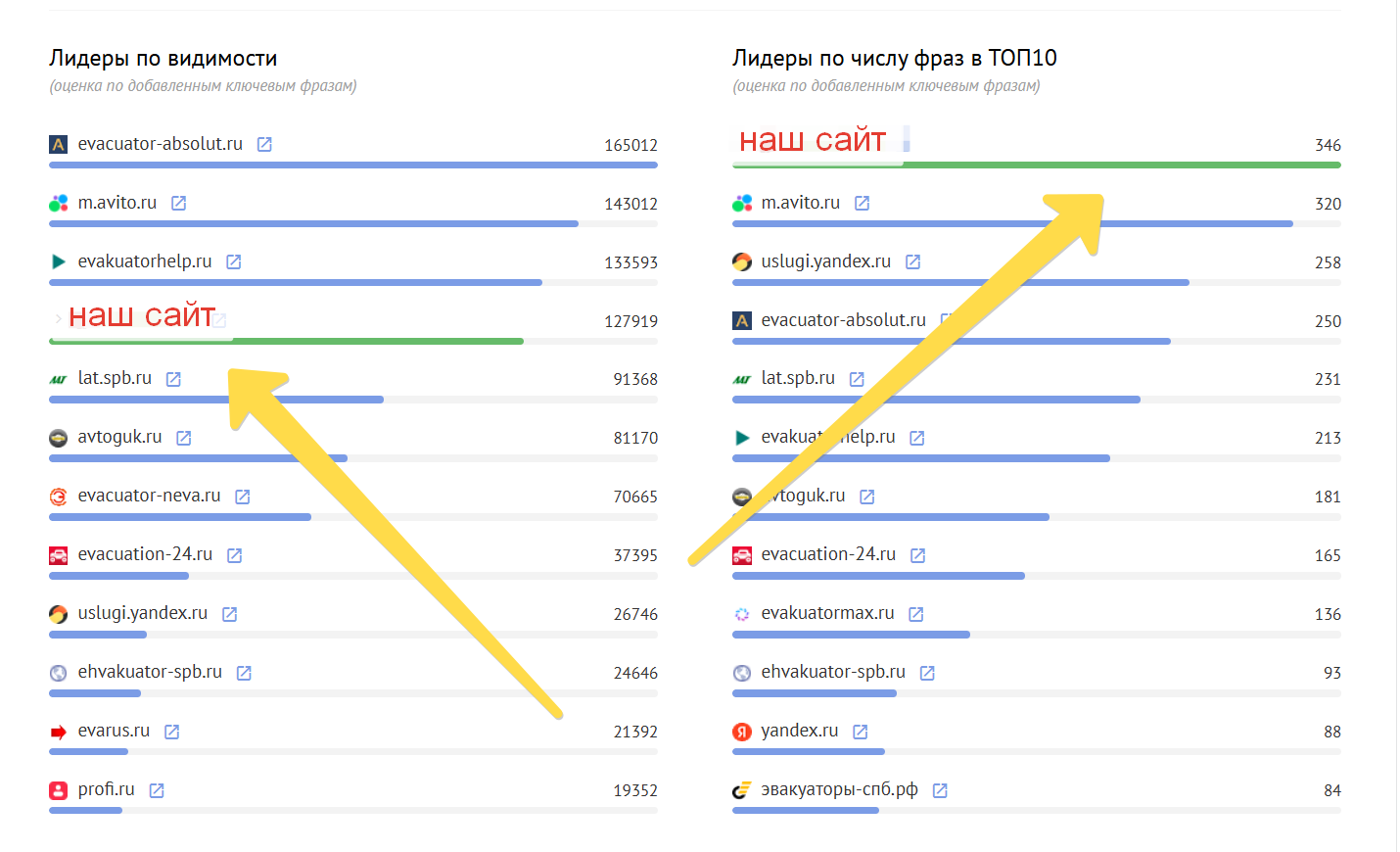This screenshot has width=1400, height=852.
Task: Click the evacuator-neva.ru orange favicon
Action: coord(59,497)
